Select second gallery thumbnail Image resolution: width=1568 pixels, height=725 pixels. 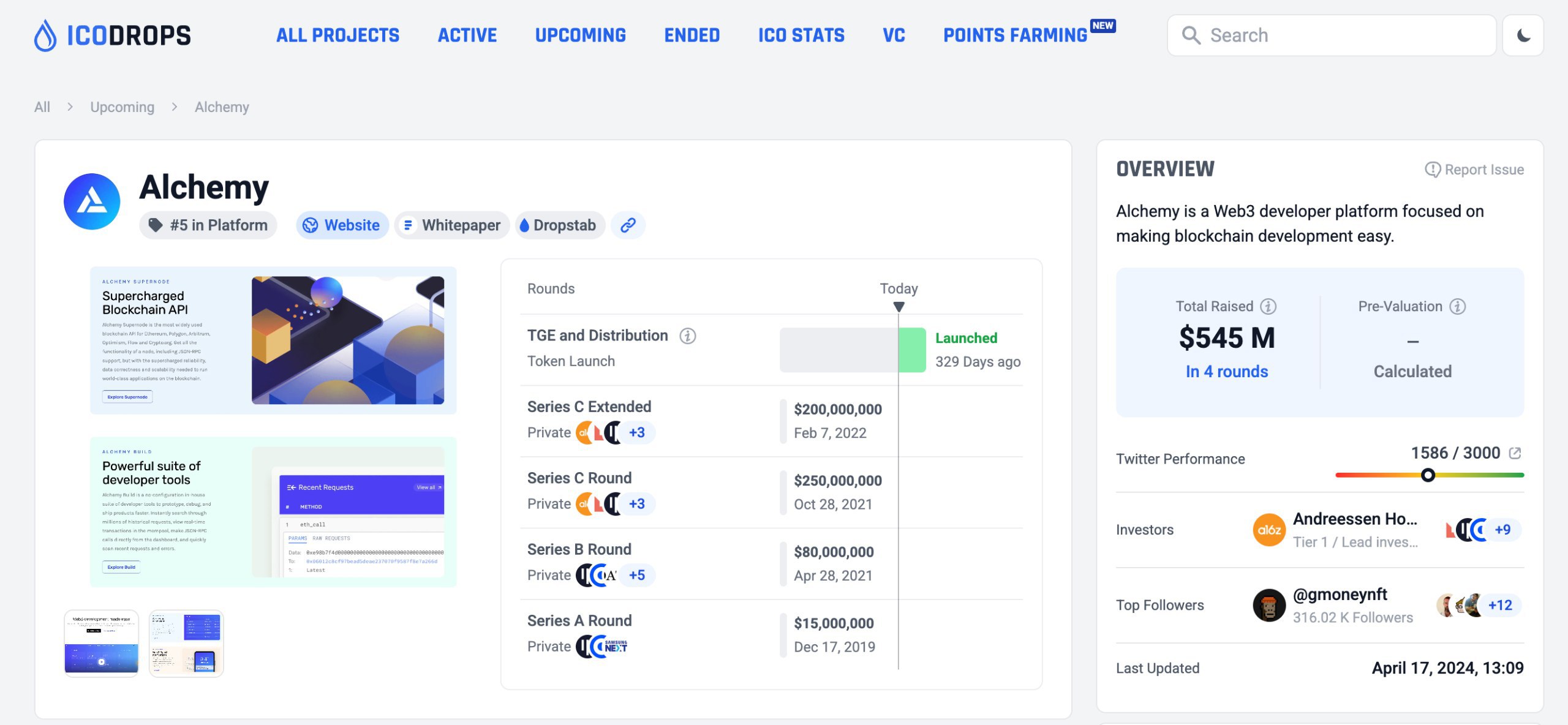pyautogui.click(x=186, y=643)
